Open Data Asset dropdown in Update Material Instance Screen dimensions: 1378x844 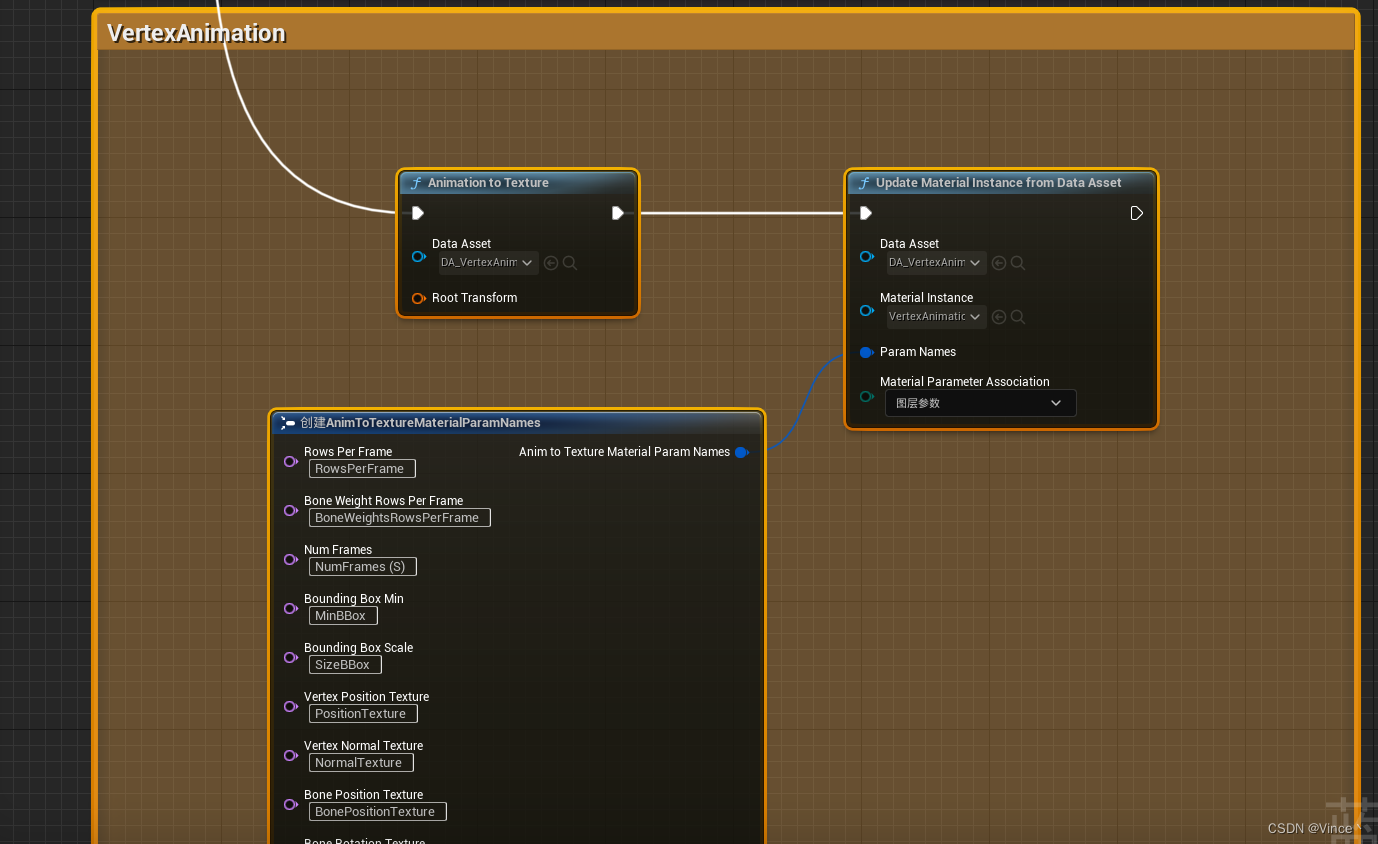[937, 263]
